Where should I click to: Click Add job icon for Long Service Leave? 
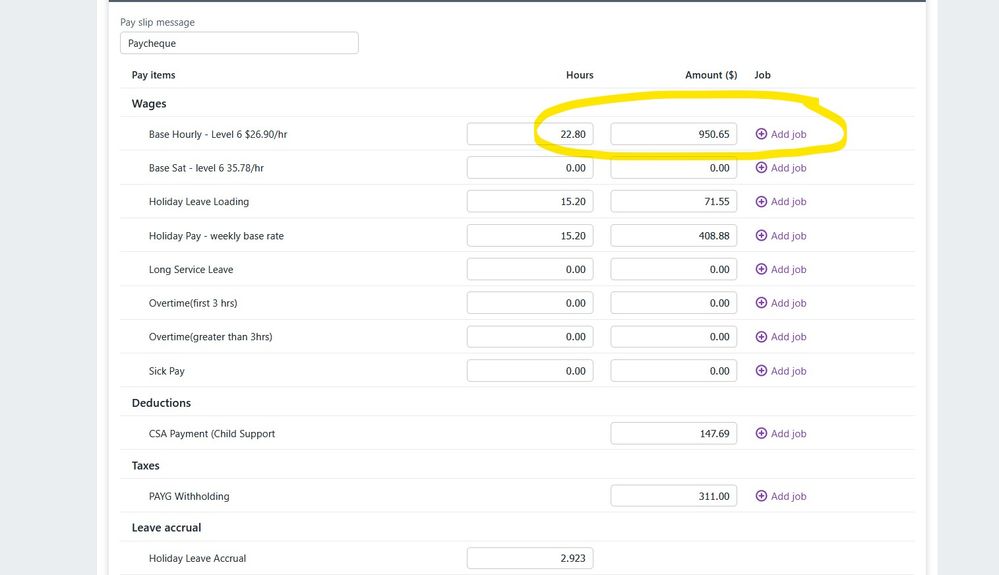pos(761,270)
